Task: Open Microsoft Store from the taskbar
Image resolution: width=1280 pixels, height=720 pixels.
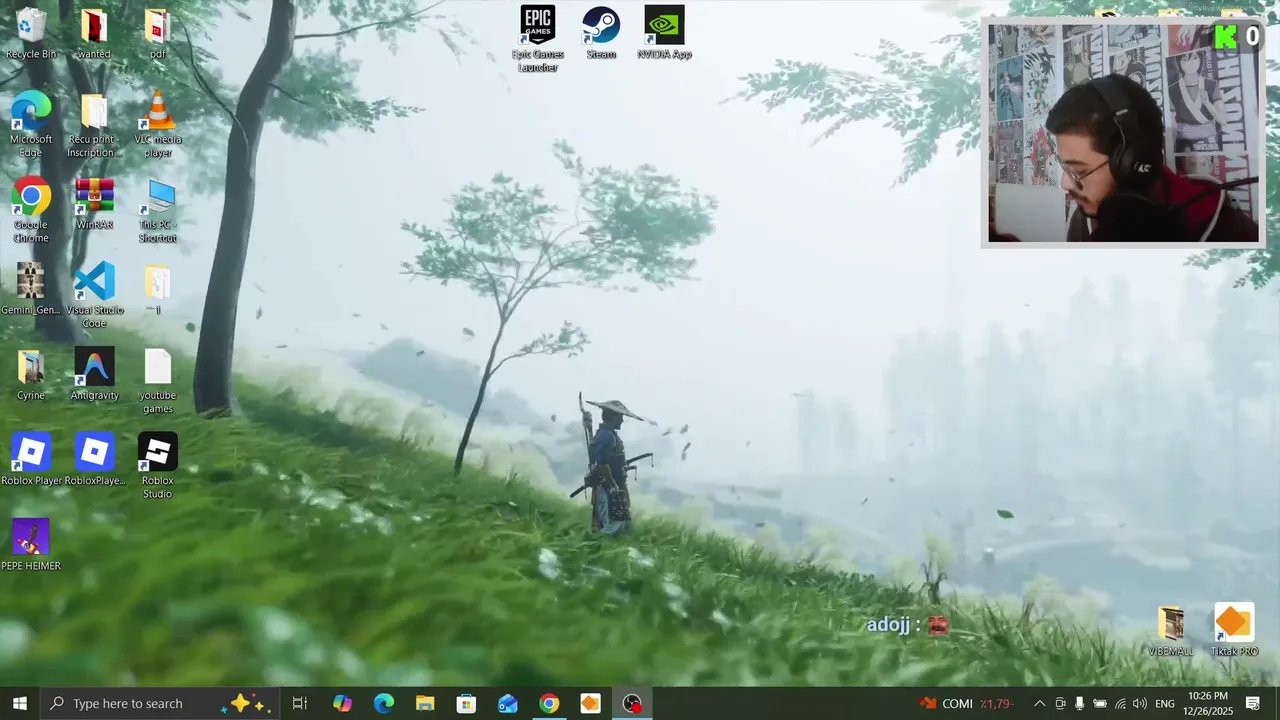Action: pyautogui.click(x=466, y=703)
